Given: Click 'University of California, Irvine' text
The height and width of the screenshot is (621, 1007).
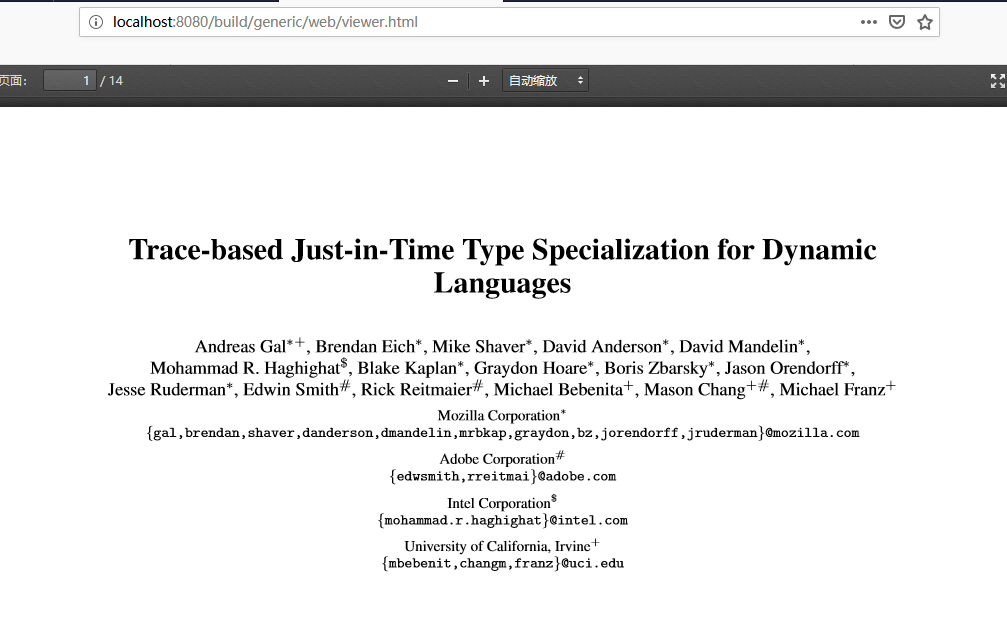Looking at the screenshot, I should point(497,547).
